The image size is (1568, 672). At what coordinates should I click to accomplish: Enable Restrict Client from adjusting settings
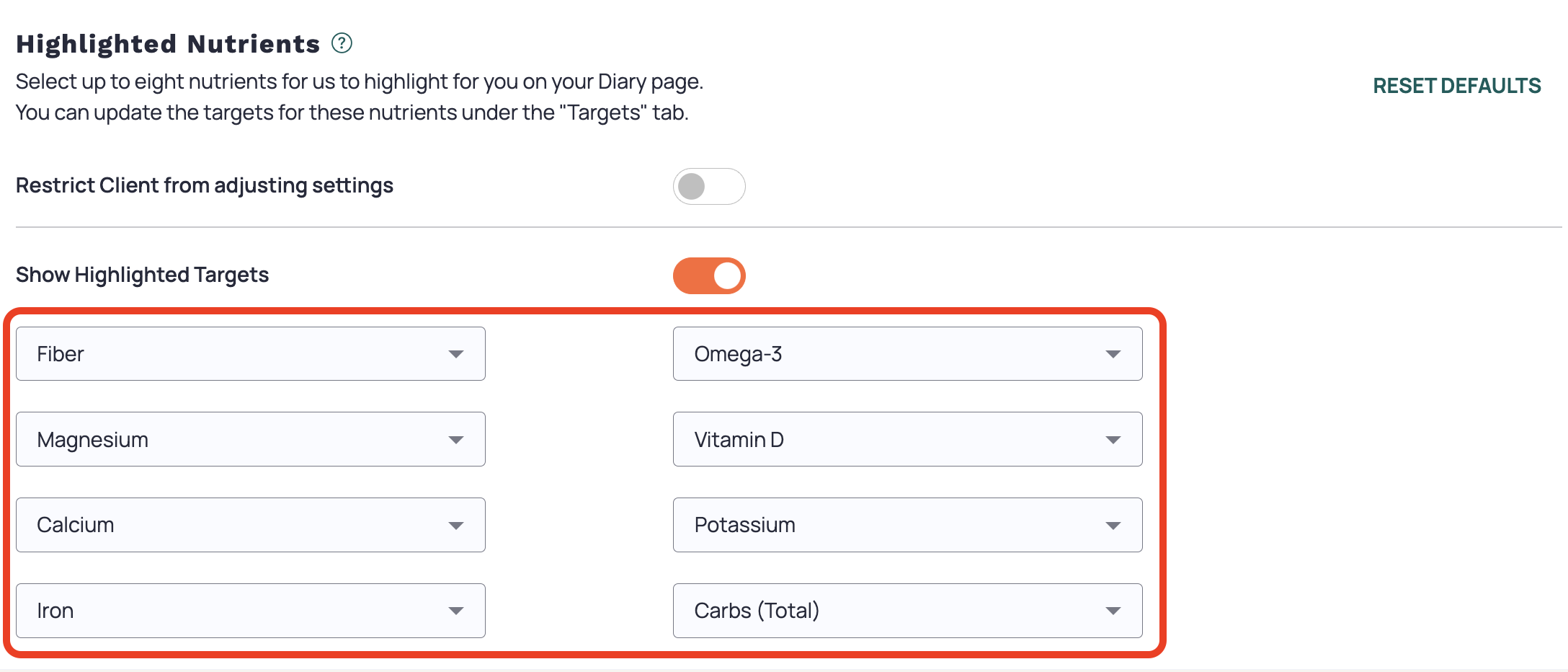pyautogui.click(x=709, y=186)
